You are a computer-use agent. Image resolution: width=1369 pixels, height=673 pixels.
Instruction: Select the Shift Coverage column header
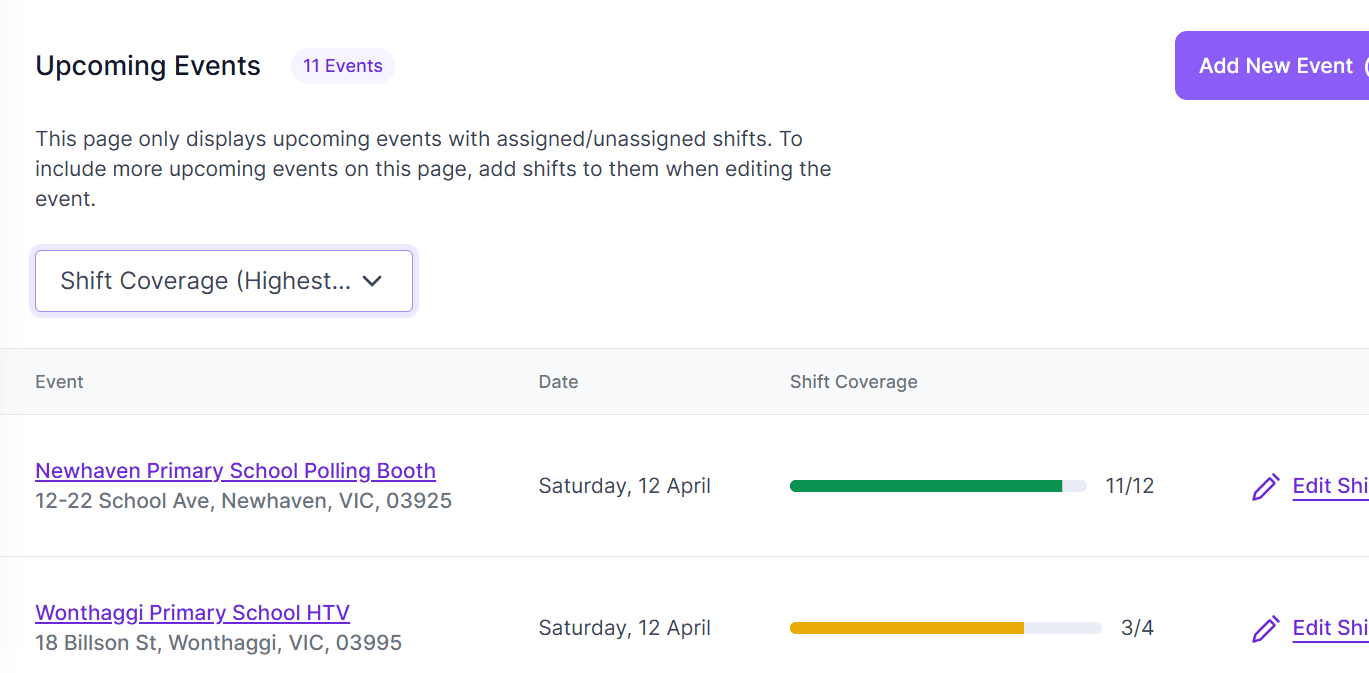853,382
